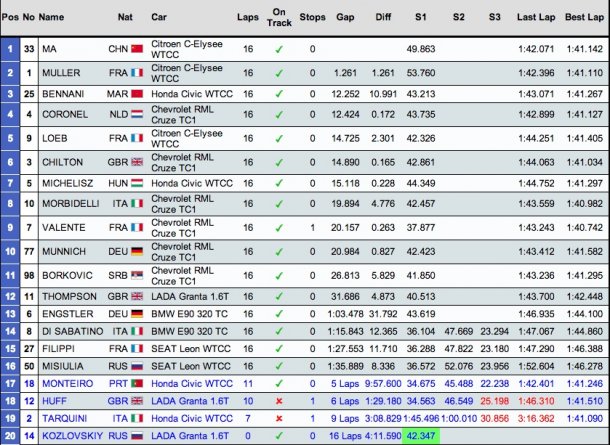Click the green check in VALENTE's row
This screenshot has width=610, height=445.
pos(279,228)
